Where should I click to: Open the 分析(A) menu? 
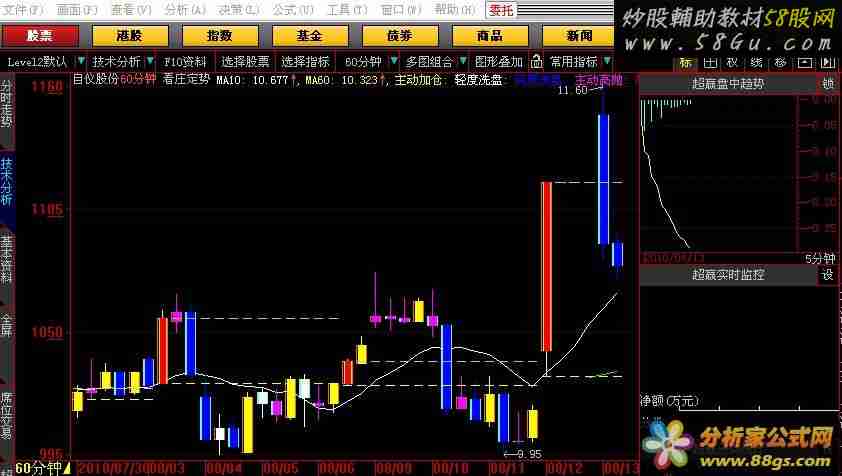[x=185, y=9]
